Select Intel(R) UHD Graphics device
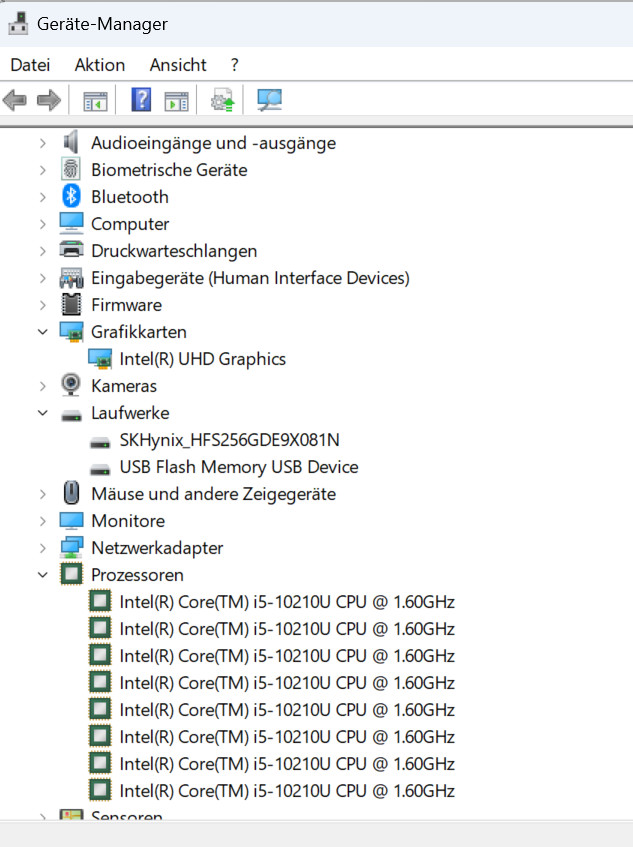The width and height of the screenshot is (633, 847). (202, 359)
